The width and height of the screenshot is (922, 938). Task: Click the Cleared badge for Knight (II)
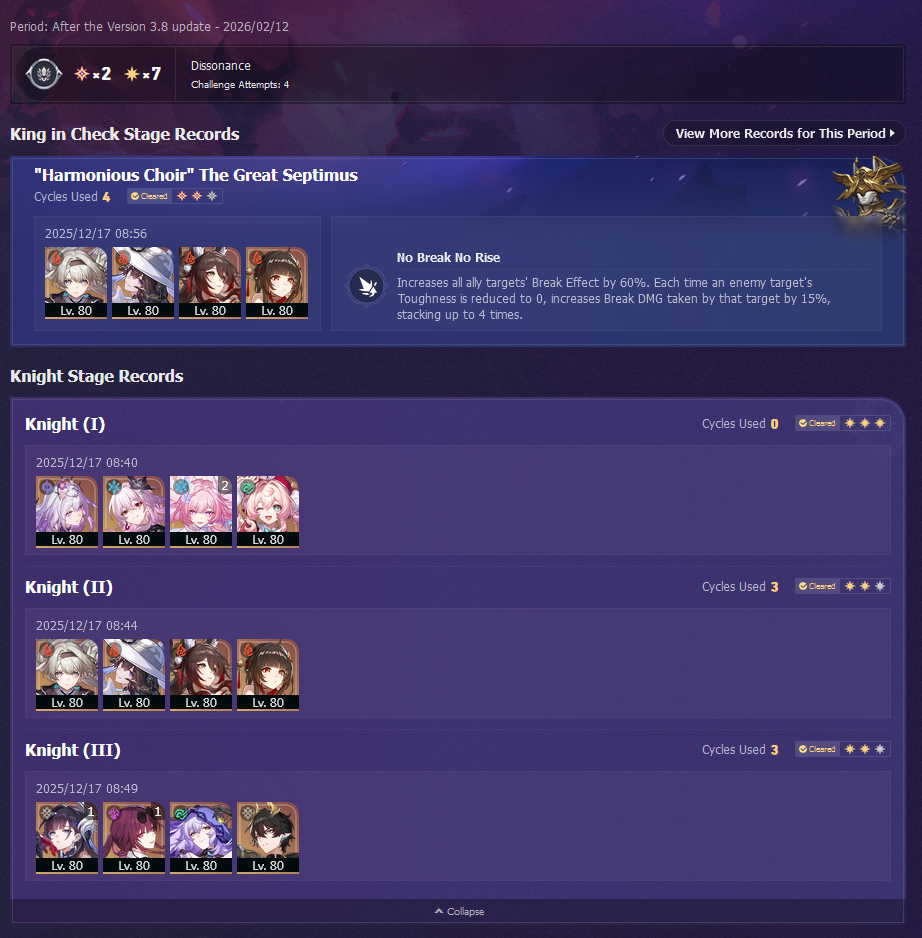(817, 586)
